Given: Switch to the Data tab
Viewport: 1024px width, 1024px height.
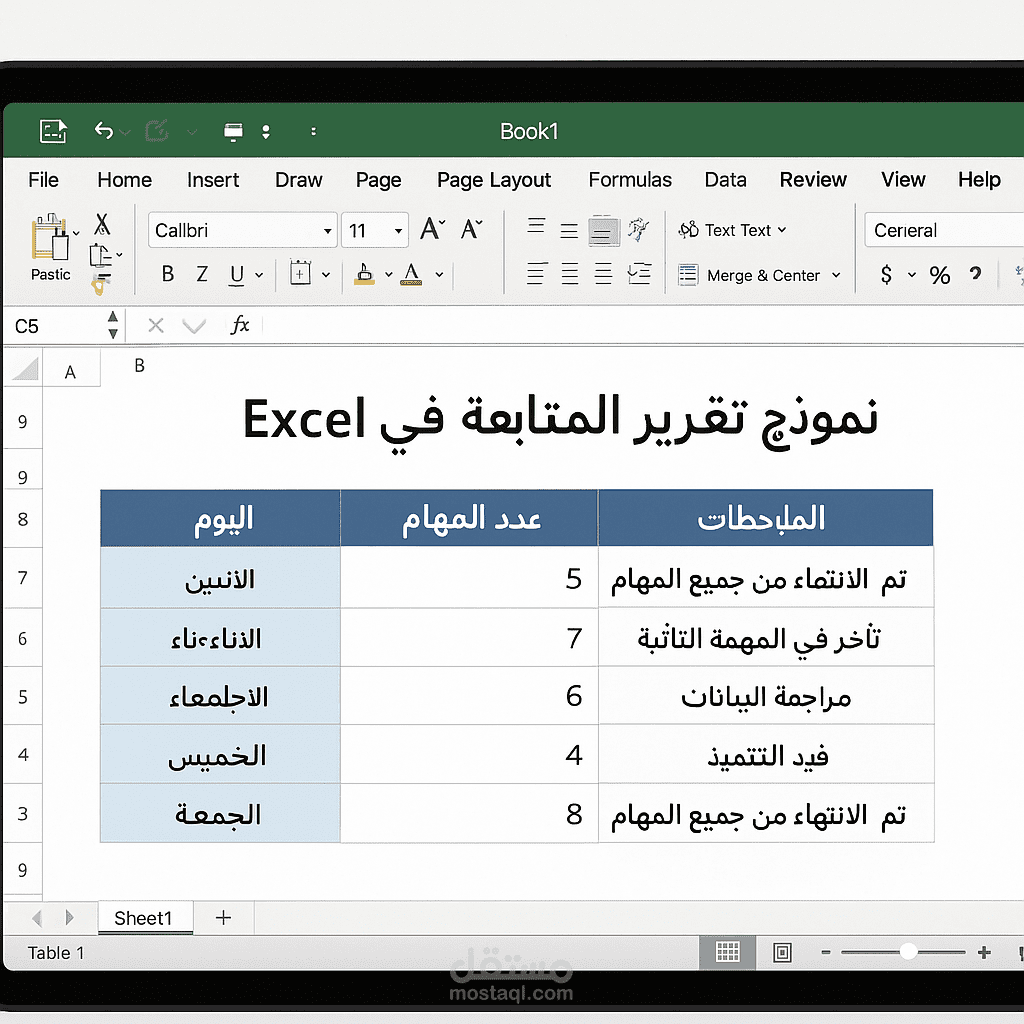Looking at the screenshot, I should point(726,180).
